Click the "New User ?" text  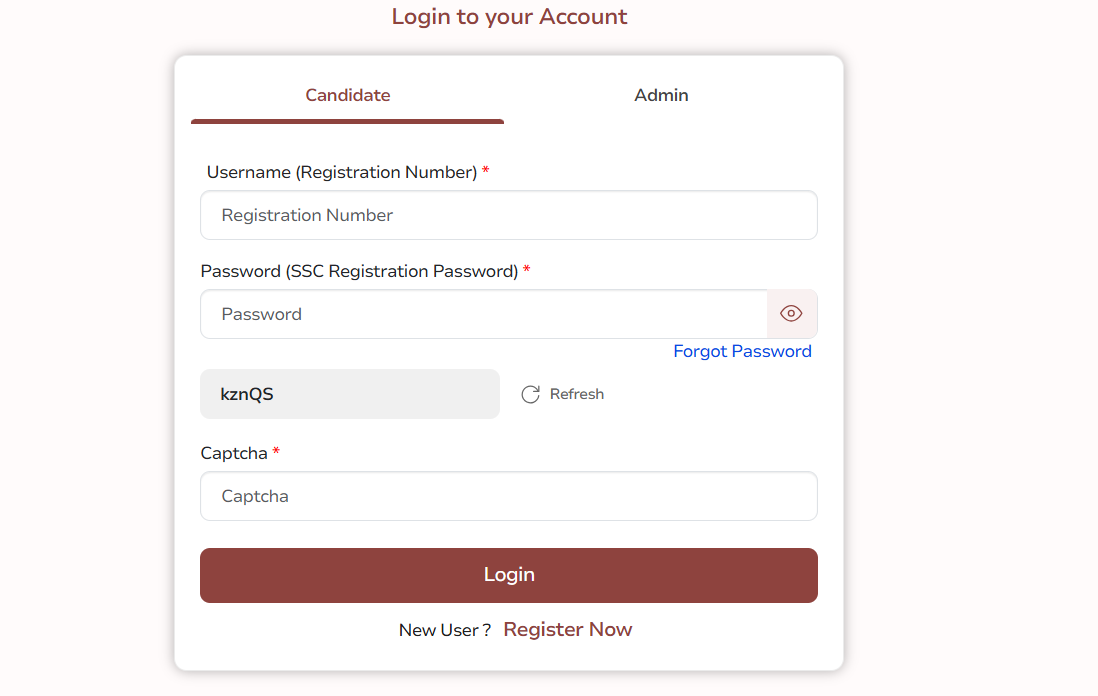click(x=444, y=630)
